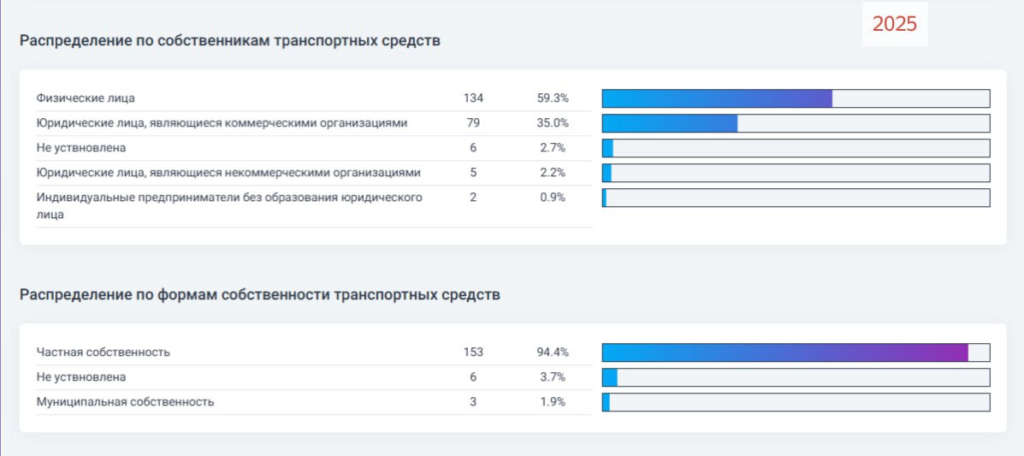This screenshot has height=456, width=1024.
Task: Click the Физические лица progress bar
Action: 795,99
